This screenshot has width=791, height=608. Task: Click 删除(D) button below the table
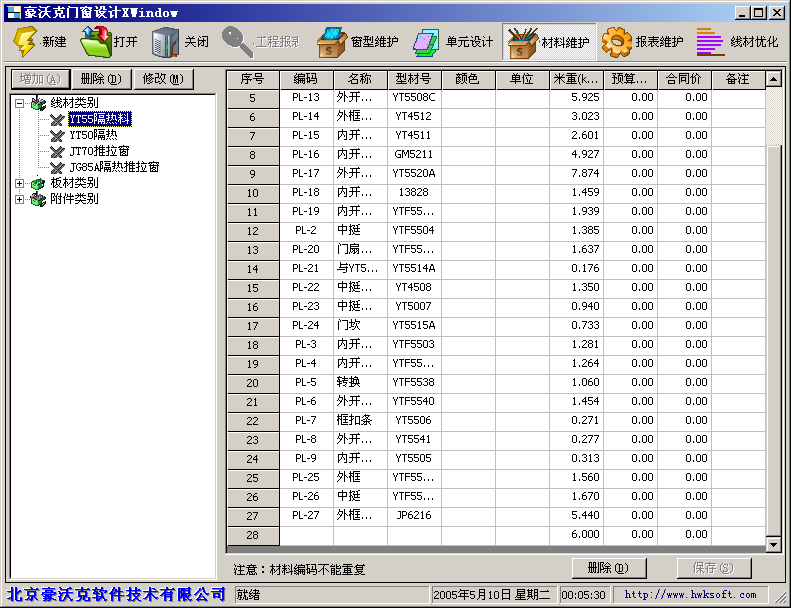tap(609, 568)
